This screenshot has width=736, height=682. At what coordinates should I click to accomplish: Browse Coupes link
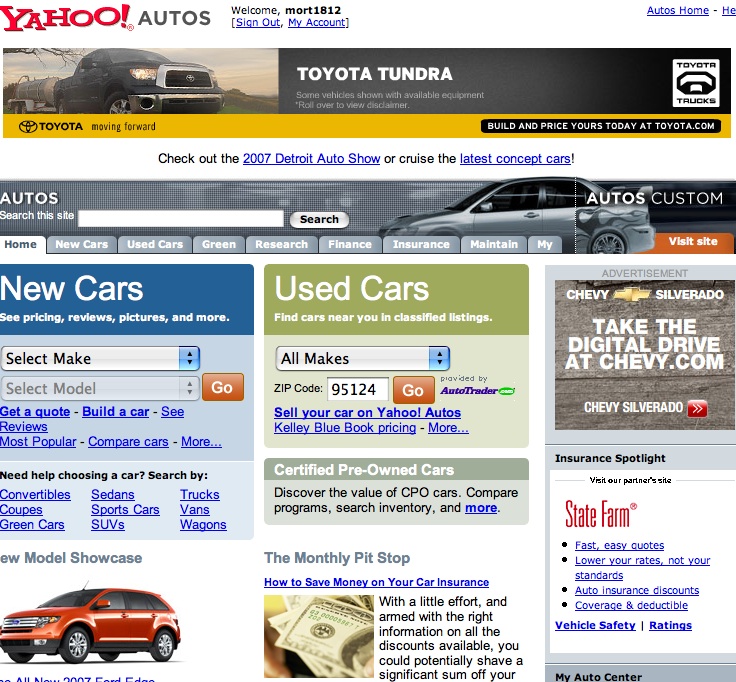(x=21, y=510)
